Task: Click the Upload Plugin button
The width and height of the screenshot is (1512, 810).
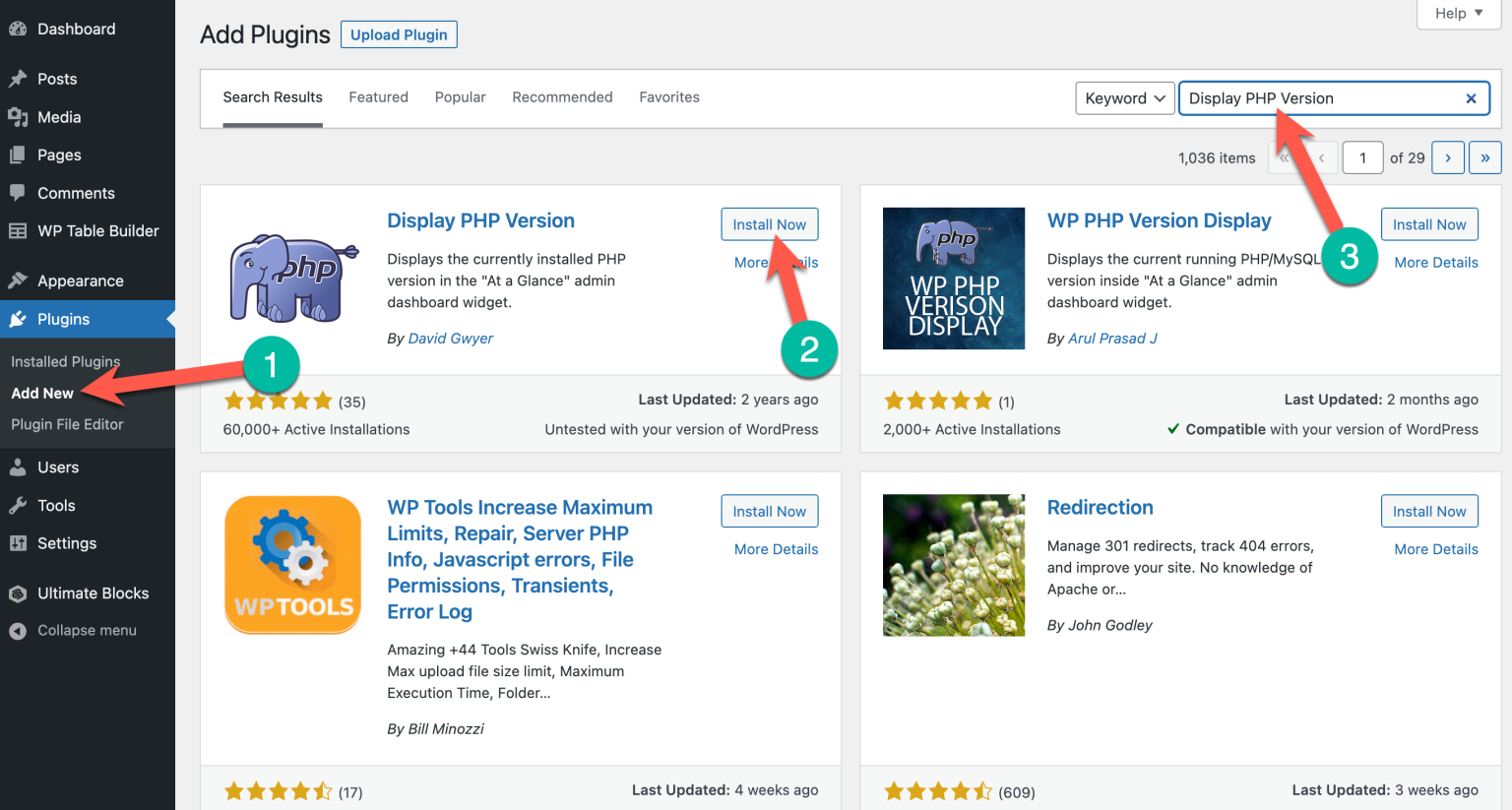Action: [x=399, y=33]
